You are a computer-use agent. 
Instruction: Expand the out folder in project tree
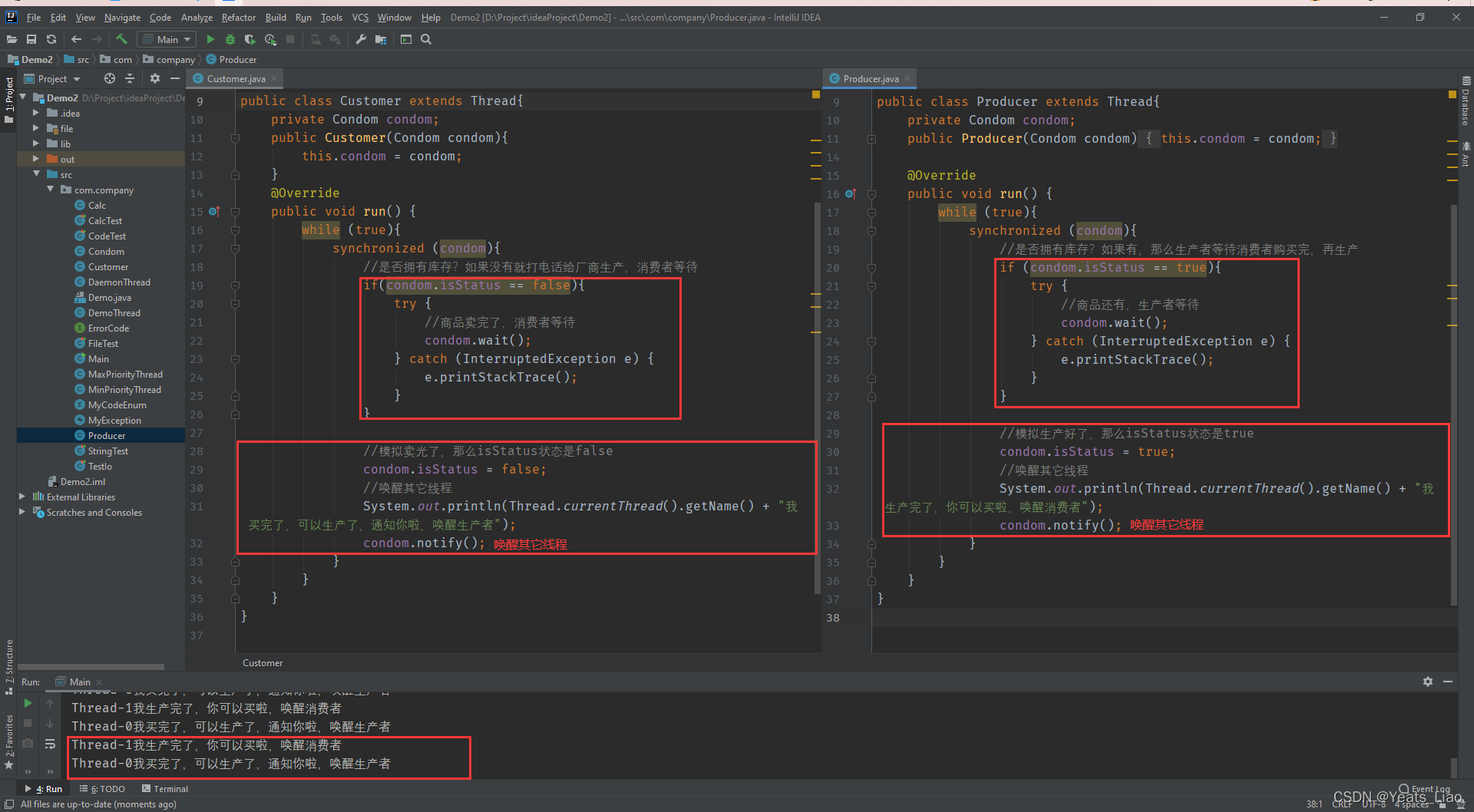coord(35,159)
